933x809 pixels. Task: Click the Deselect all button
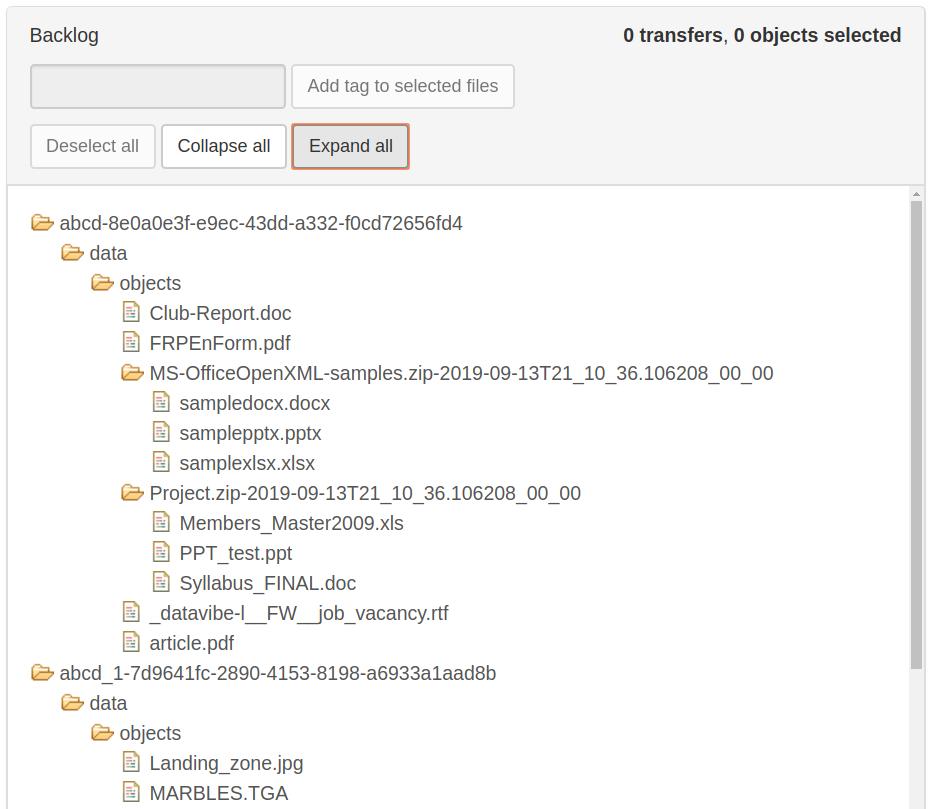point(92,146)
